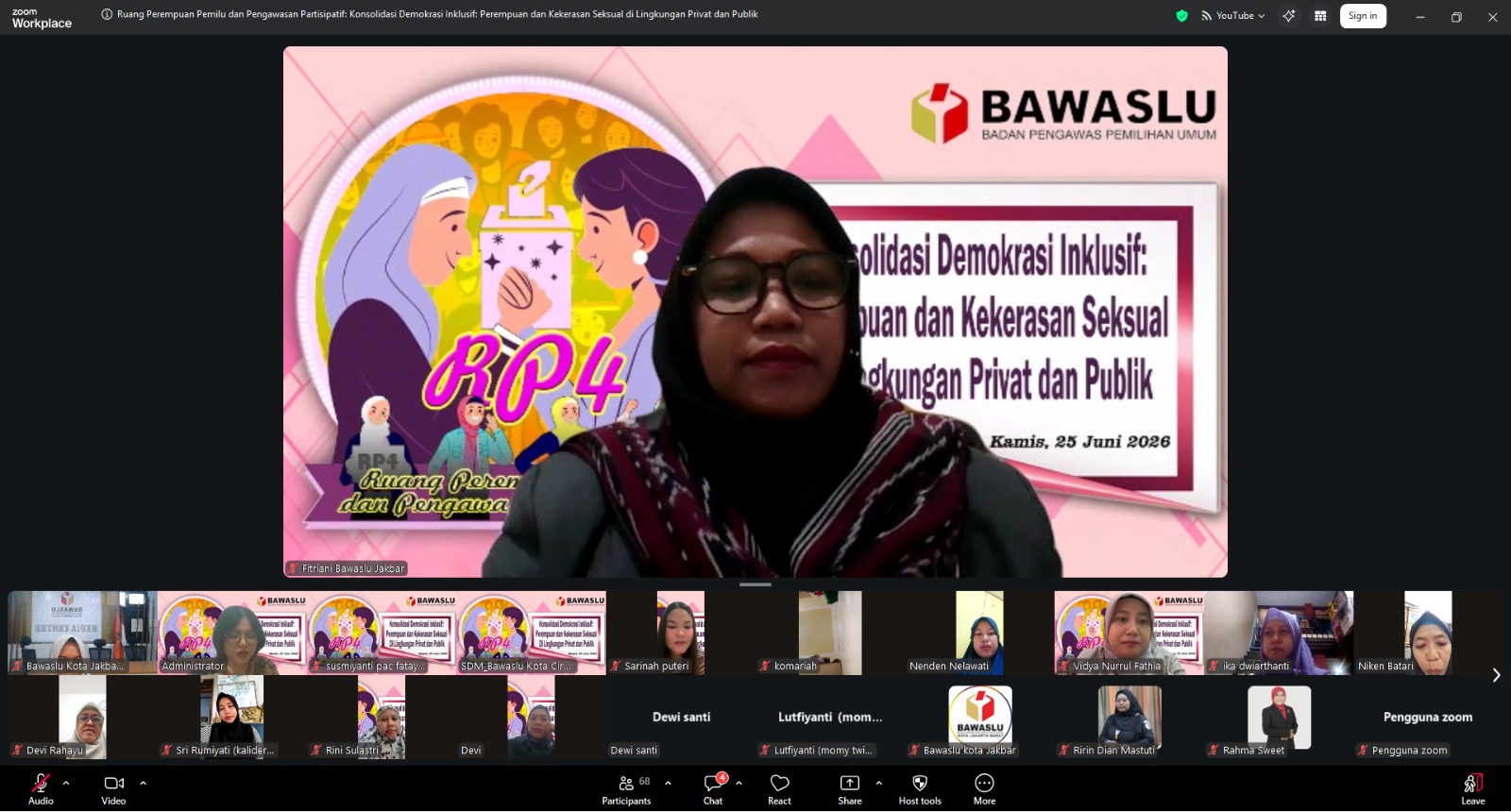Click the Zoom Workplace logo

click(42, 18)
